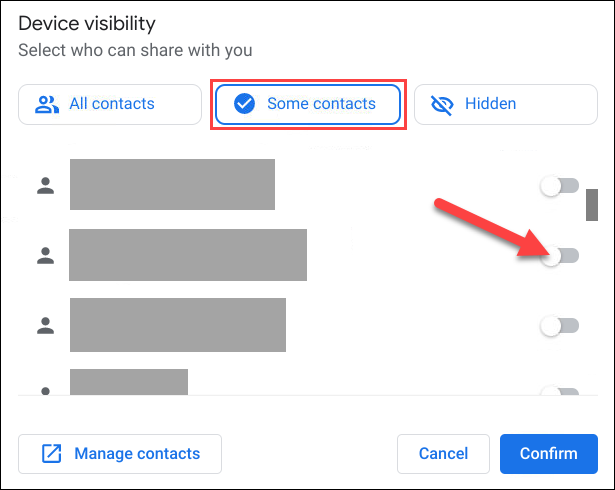Toggle the partially visible fourth contact switch
Image resolution: width=615 pixels, height=490 pixels.
pos(561,391)
